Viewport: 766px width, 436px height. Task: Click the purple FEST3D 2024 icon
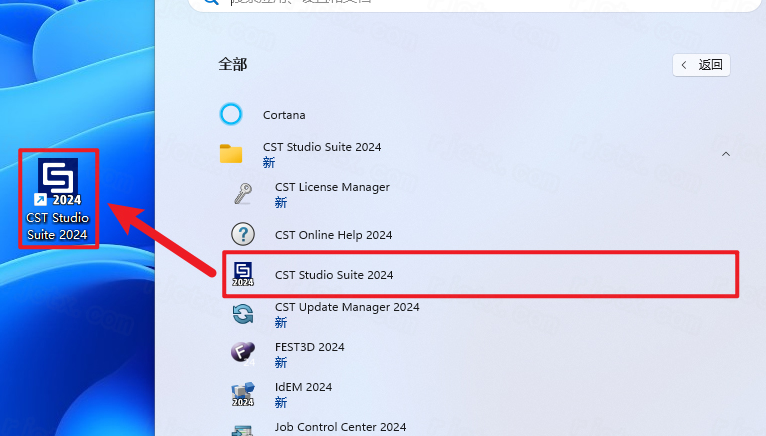click(242, 353)
